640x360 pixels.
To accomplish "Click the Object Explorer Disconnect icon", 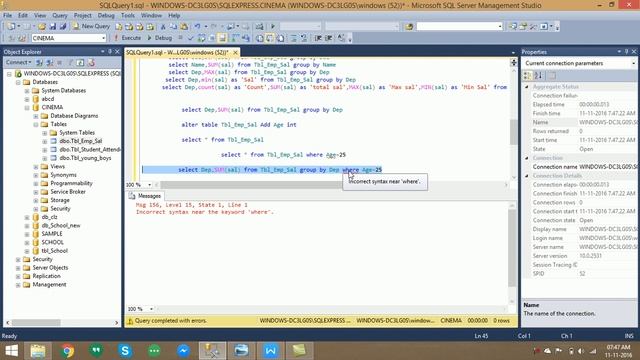I will coord(49,62).
